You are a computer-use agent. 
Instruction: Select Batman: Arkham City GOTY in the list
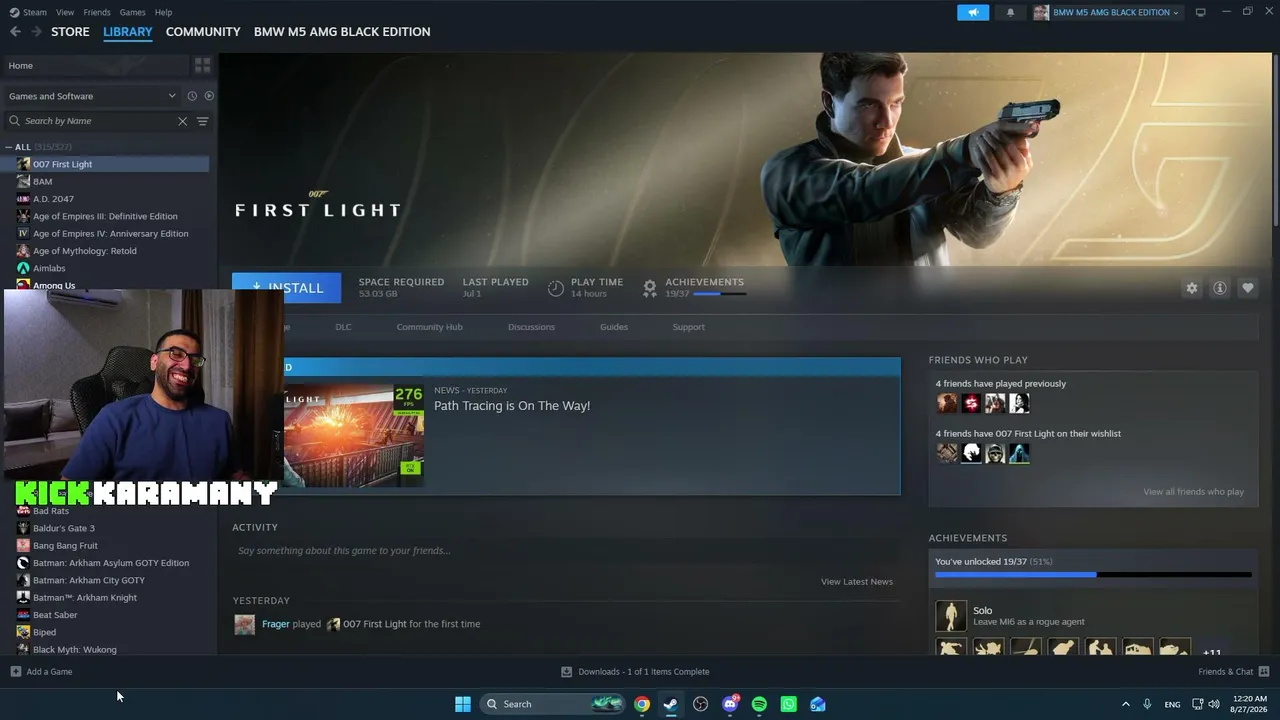[89, 580]
